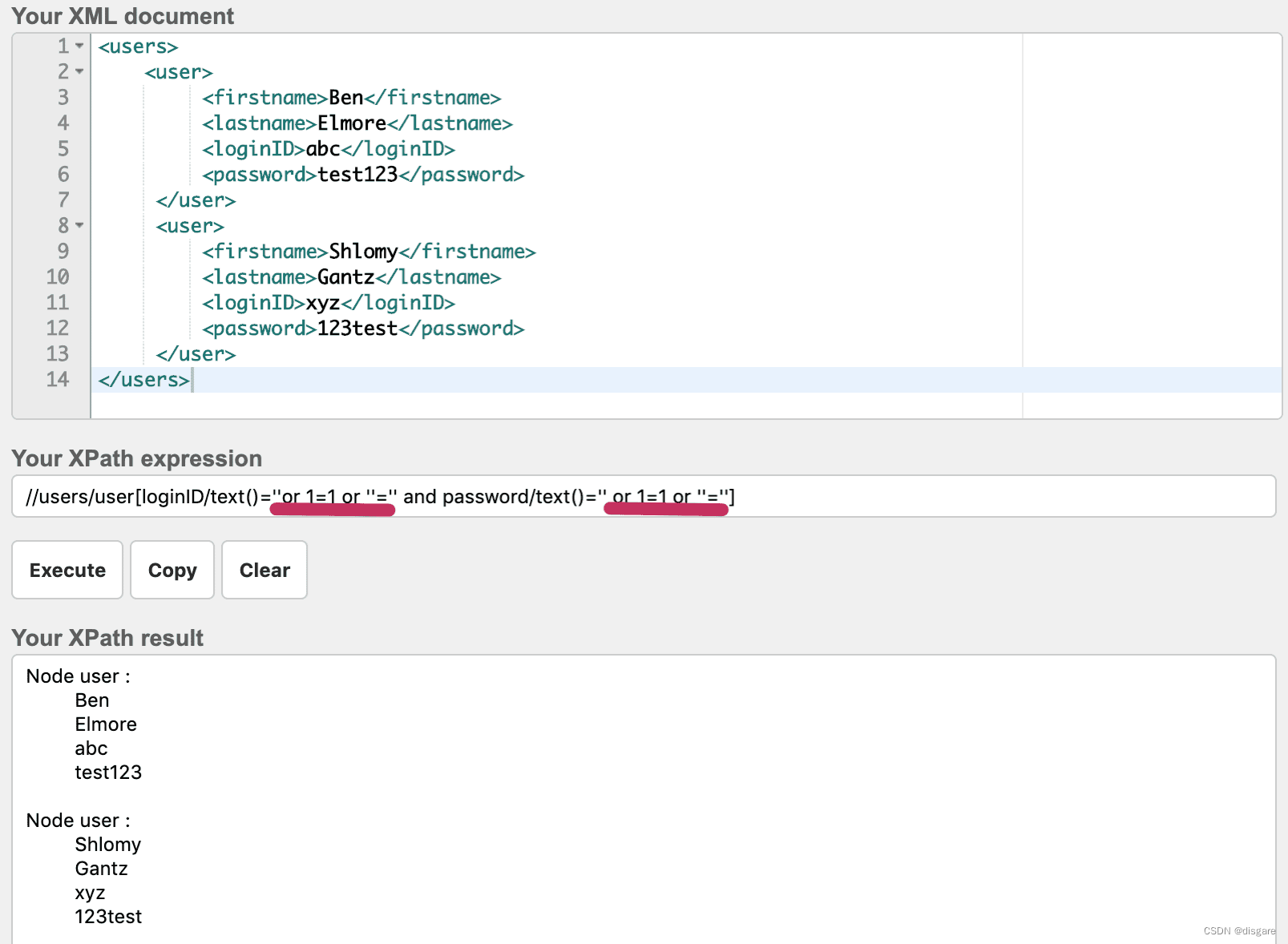Viewport: 1288px width, 944px height.
Task: Fold the second user node on line 8
Action: click(x=79, y=226)
